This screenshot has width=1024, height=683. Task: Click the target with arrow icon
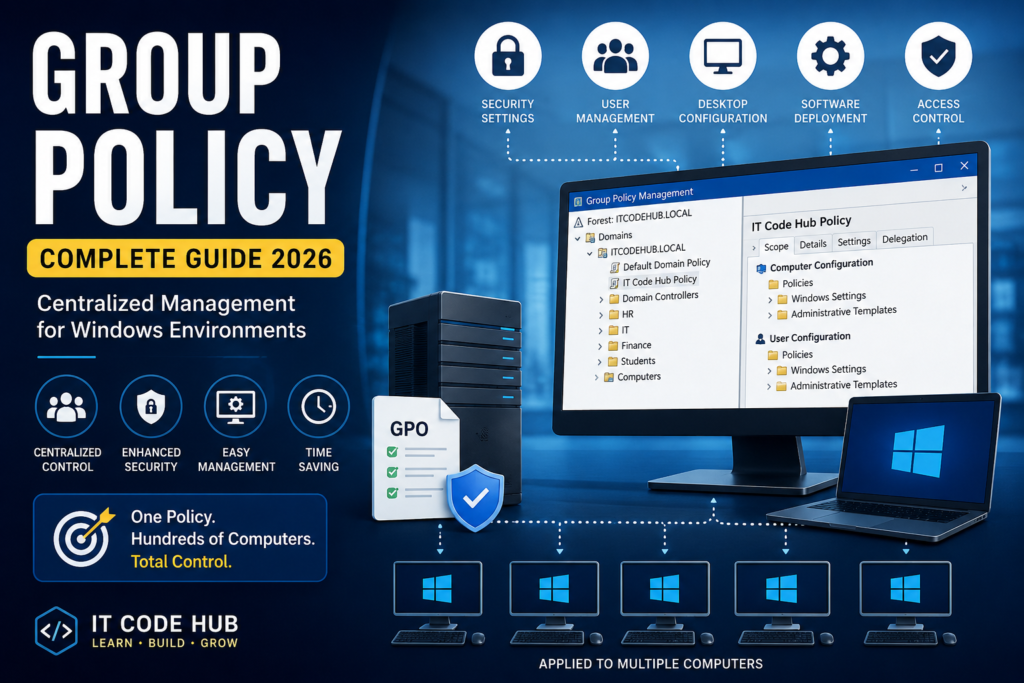[x=83, y=537]
